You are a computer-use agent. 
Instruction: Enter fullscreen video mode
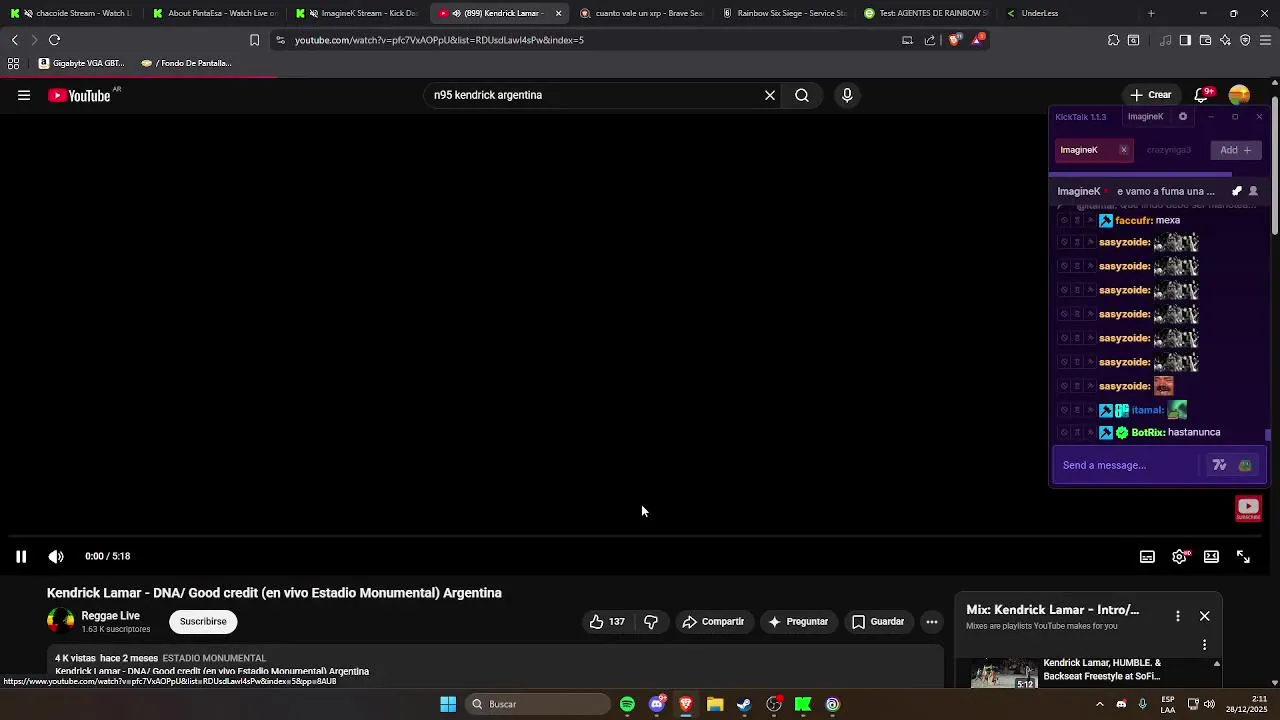click(x=1243, y=557)
